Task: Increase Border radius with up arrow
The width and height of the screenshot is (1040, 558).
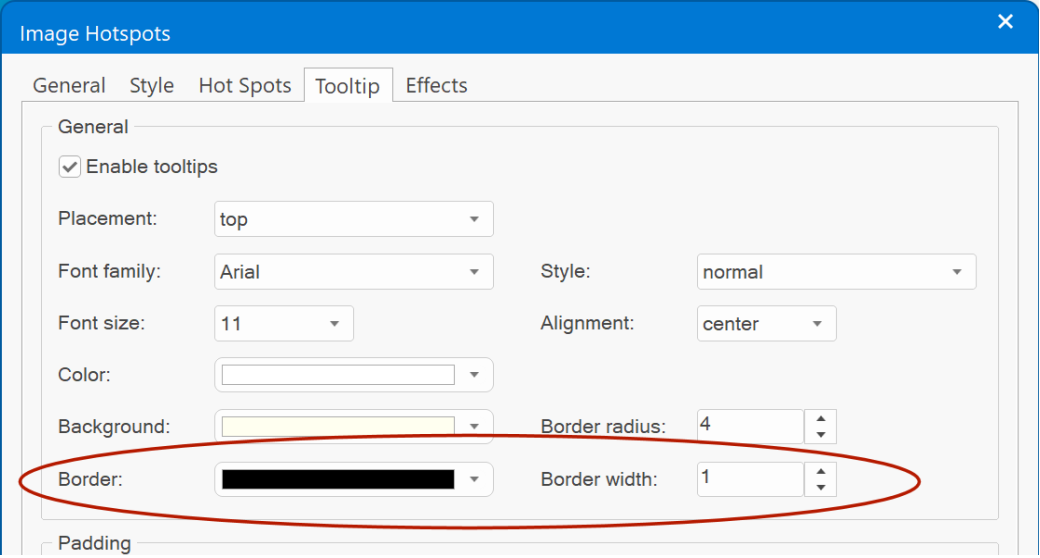Action: tap(820, 419)
